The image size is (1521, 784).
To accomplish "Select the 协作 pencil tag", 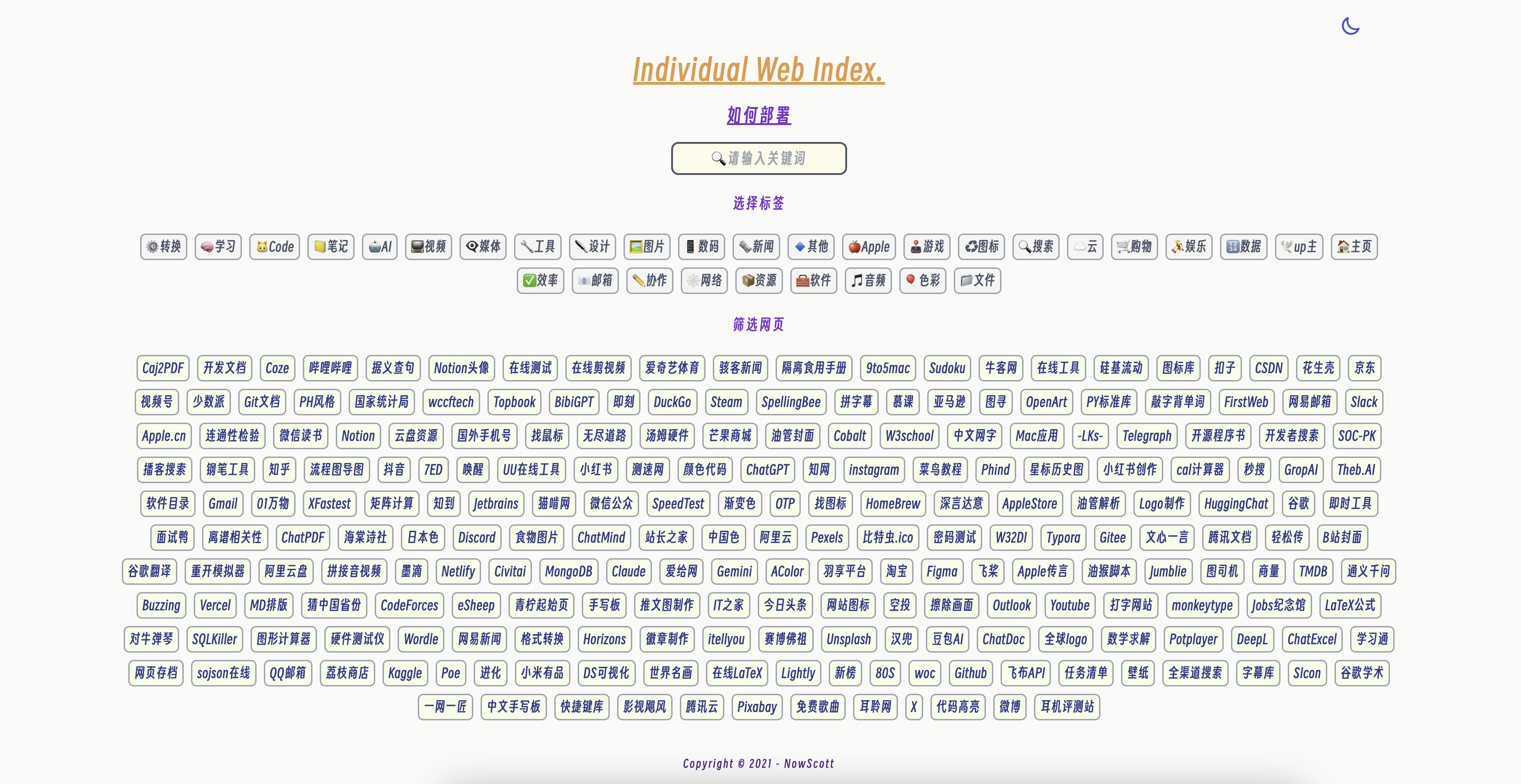I will click(x=650, y=280).
